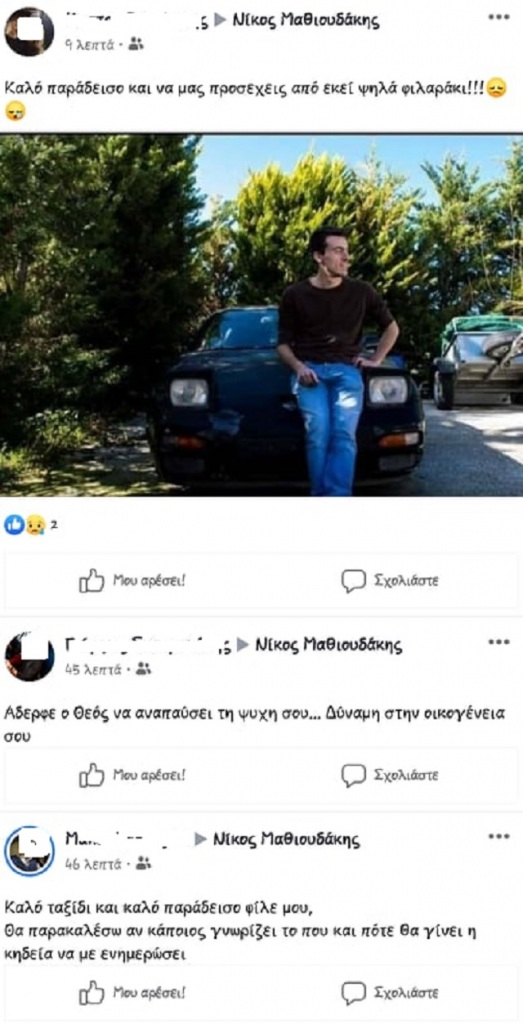
Task: Open the options menu on the 45 λεπτά post
Action: coord(498,642)
